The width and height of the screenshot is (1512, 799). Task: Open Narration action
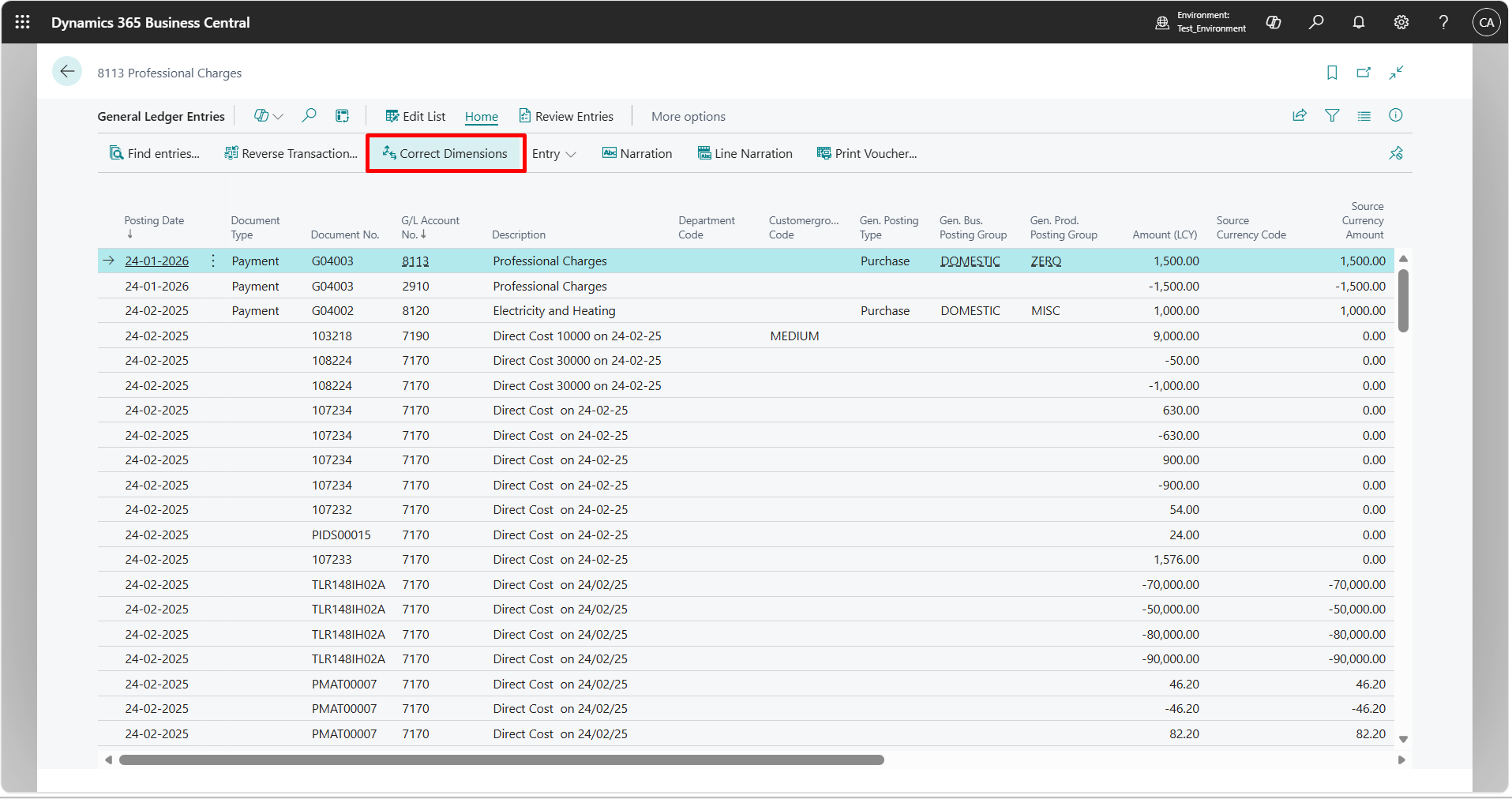637,153
